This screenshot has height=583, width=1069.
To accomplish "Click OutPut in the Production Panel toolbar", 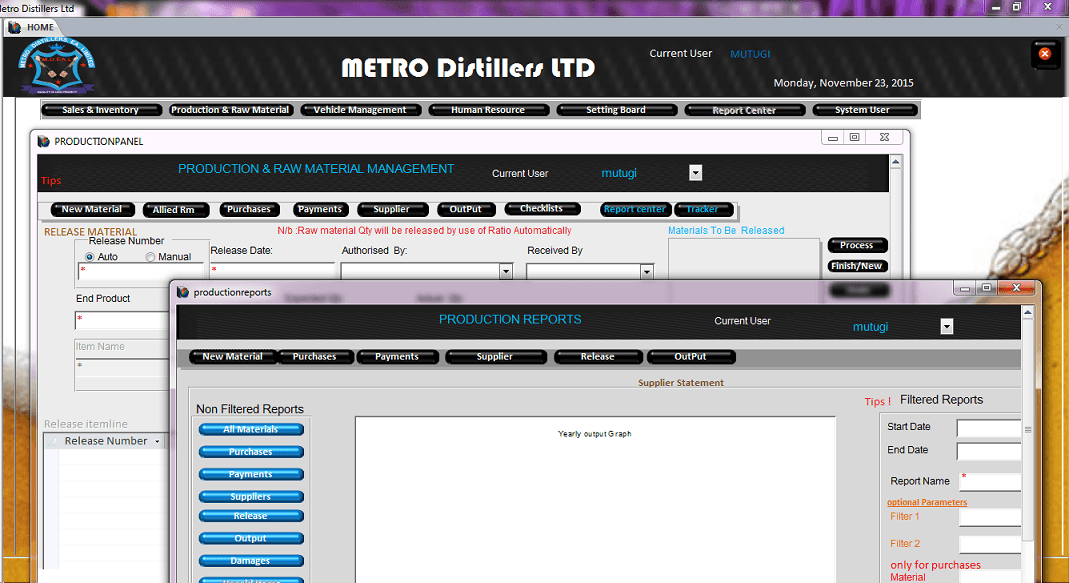I will click(466, 209).
